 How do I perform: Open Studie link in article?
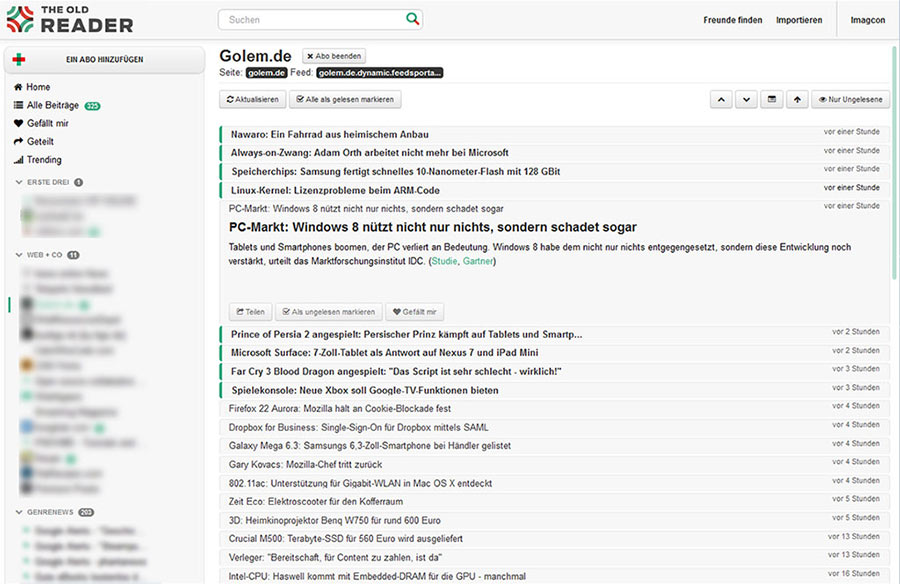point(444,261)
